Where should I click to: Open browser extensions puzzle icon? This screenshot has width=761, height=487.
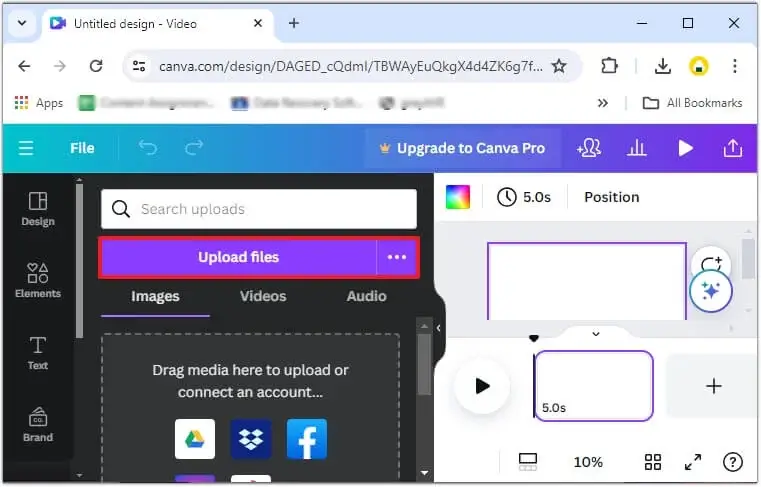[609, 66]
